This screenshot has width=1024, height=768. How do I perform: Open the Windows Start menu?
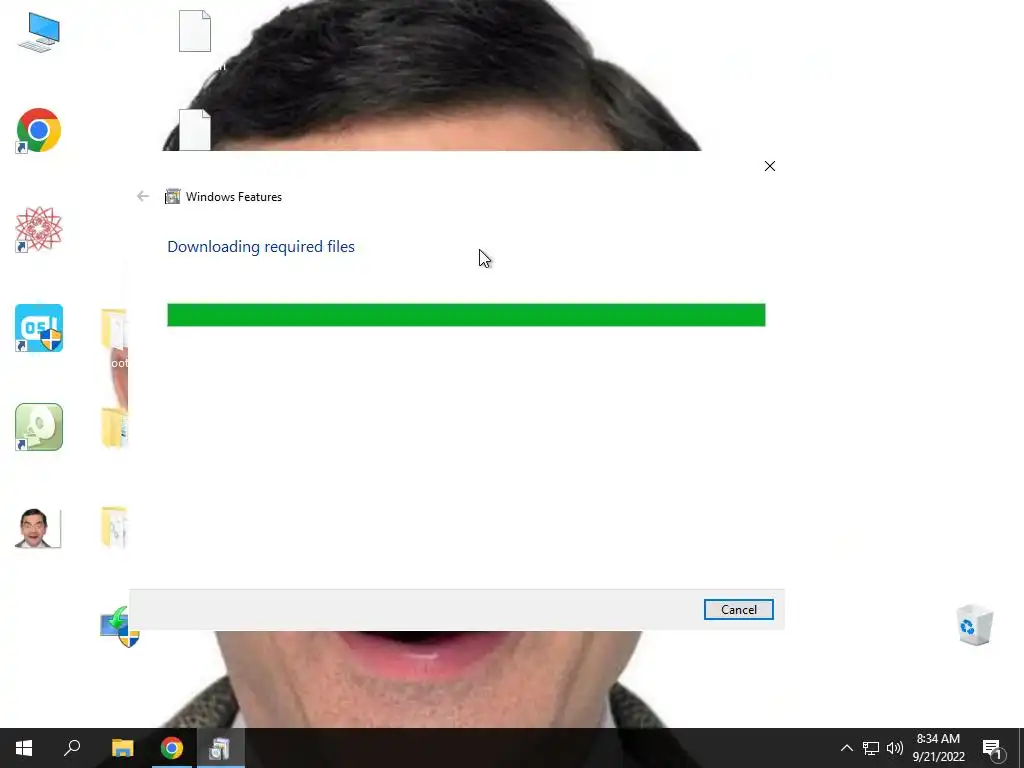click(24, 748)
